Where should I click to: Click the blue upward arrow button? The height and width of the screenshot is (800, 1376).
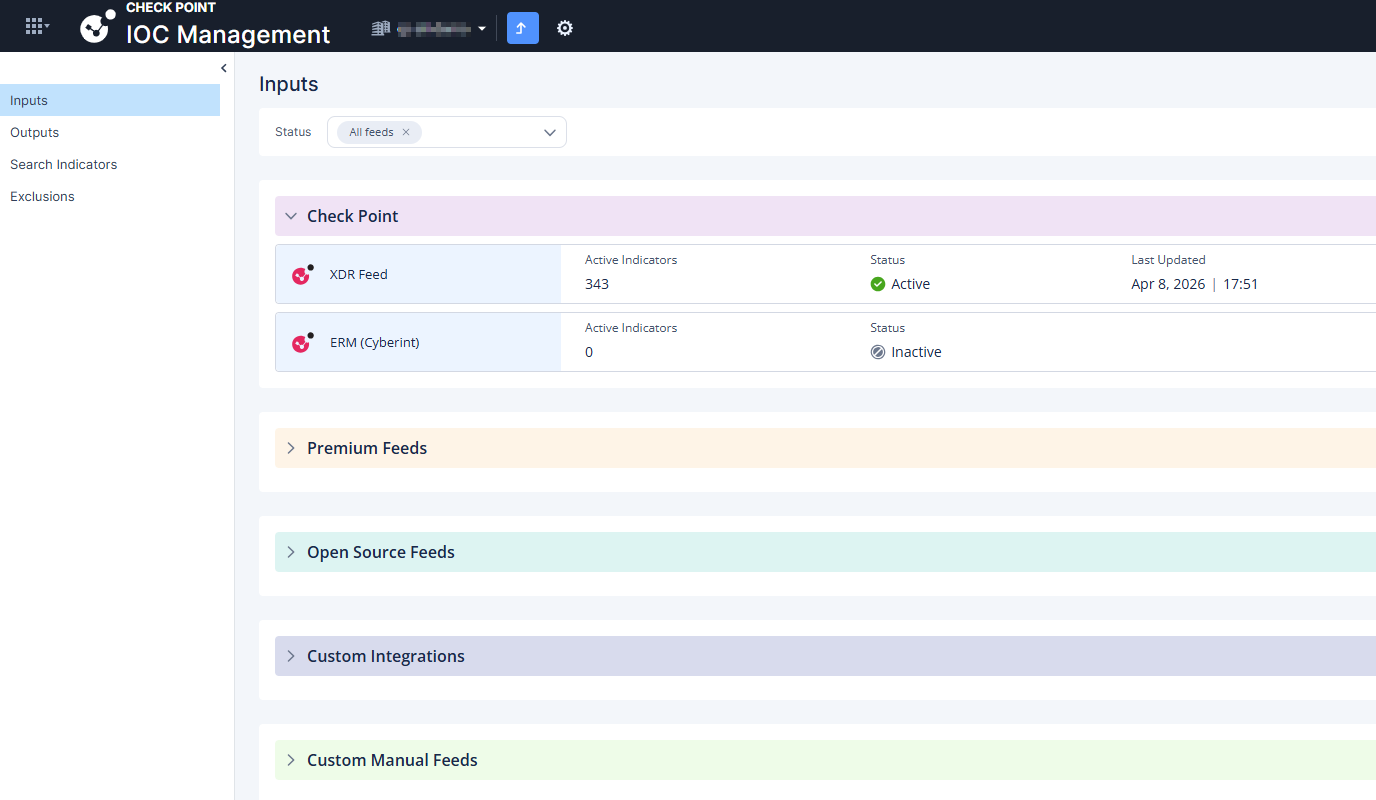(523, 28)
